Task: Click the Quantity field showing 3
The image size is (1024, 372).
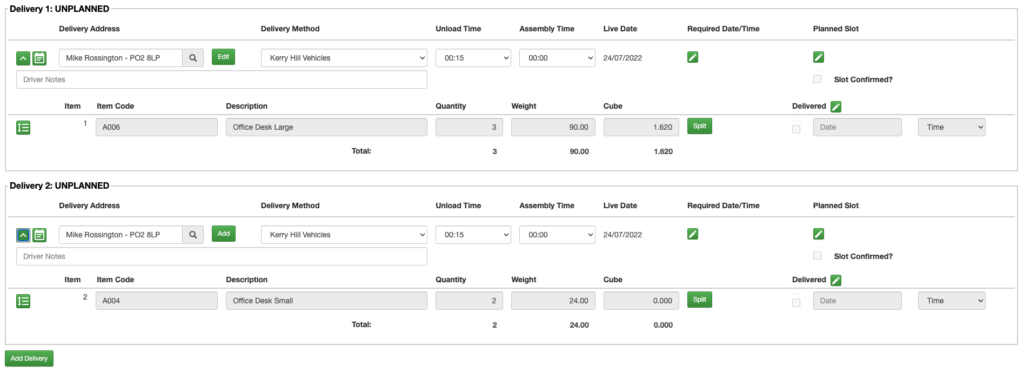Action: point(469,127)
